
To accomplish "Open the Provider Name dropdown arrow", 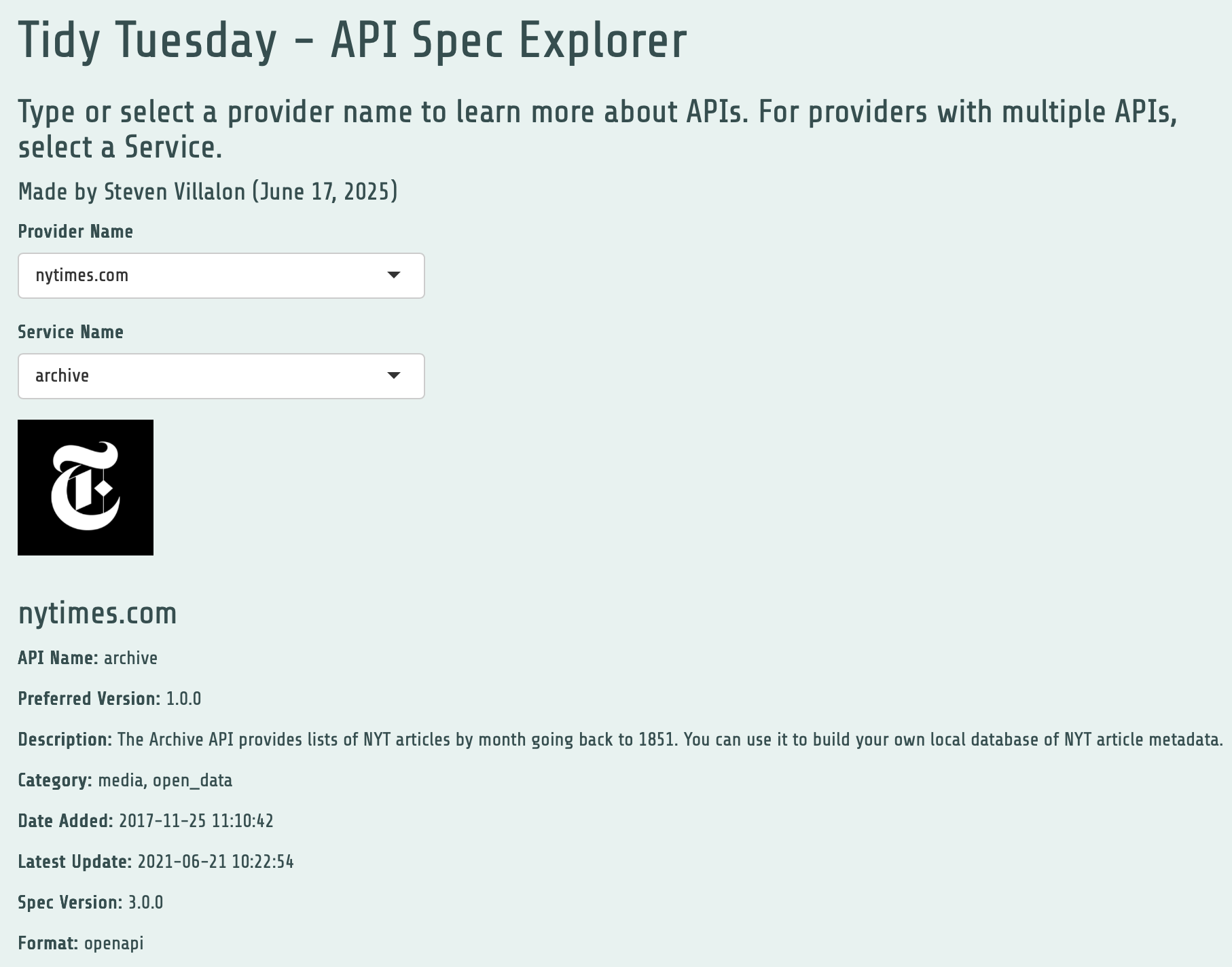I will 394,275.
